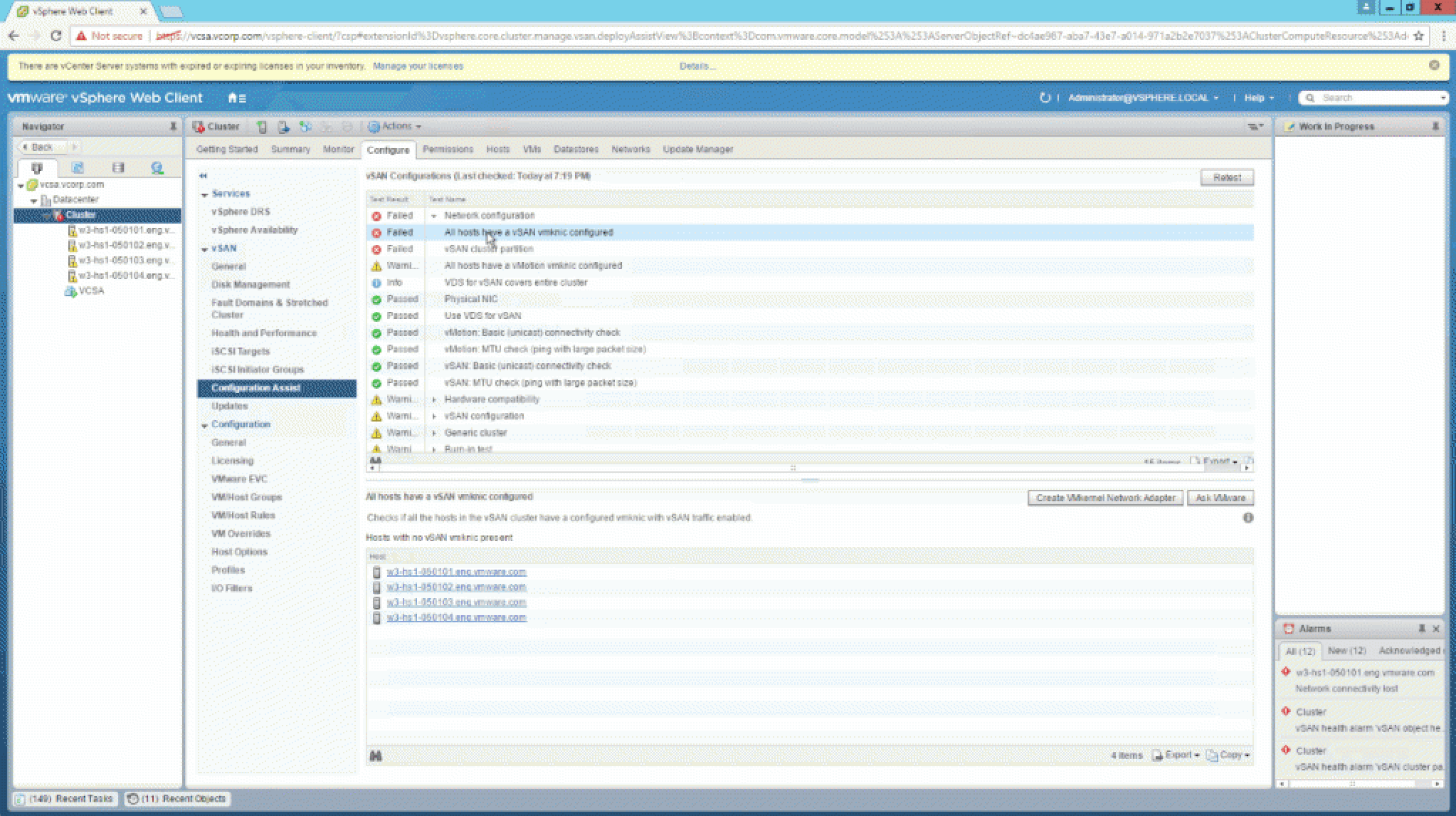Collapse the Services section
1456x816 pixels.
tap(205, 194)
